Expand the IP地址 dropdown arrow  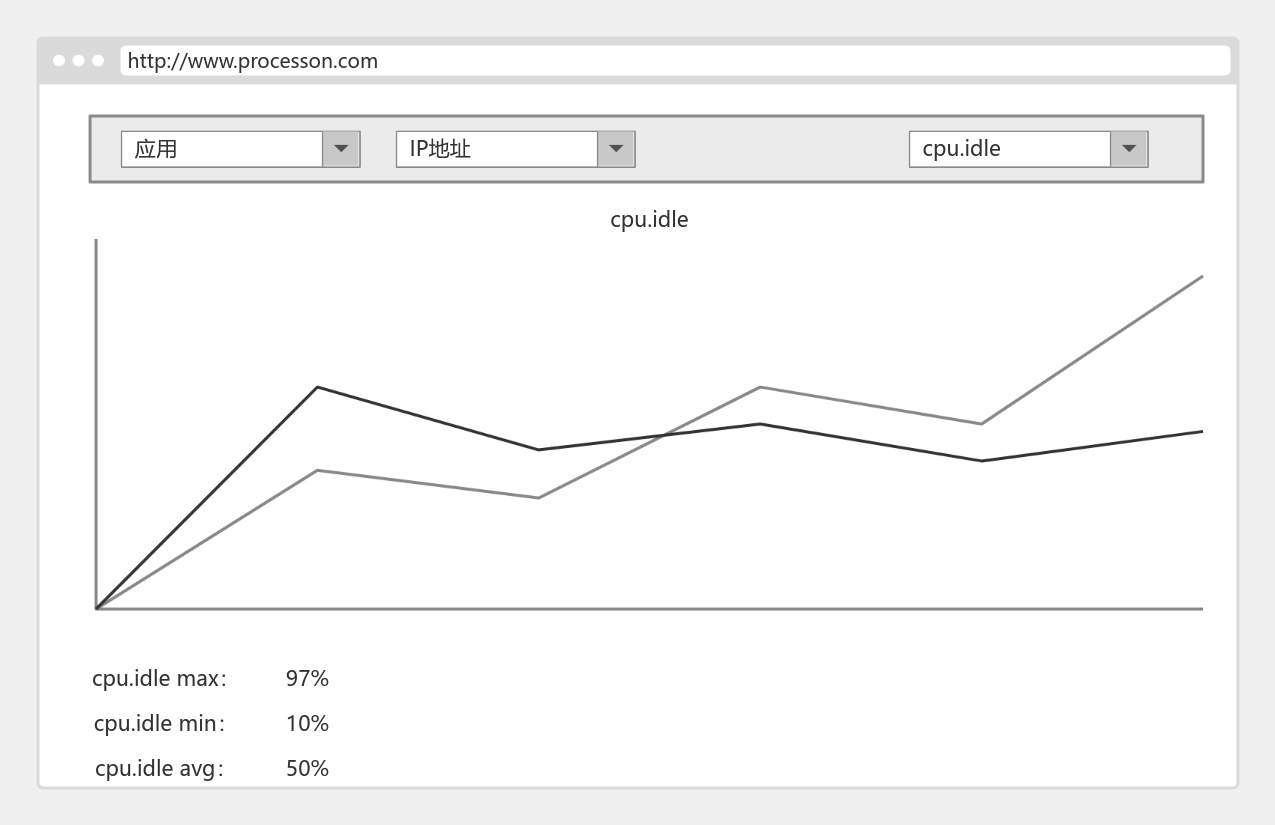coord(616,149)
